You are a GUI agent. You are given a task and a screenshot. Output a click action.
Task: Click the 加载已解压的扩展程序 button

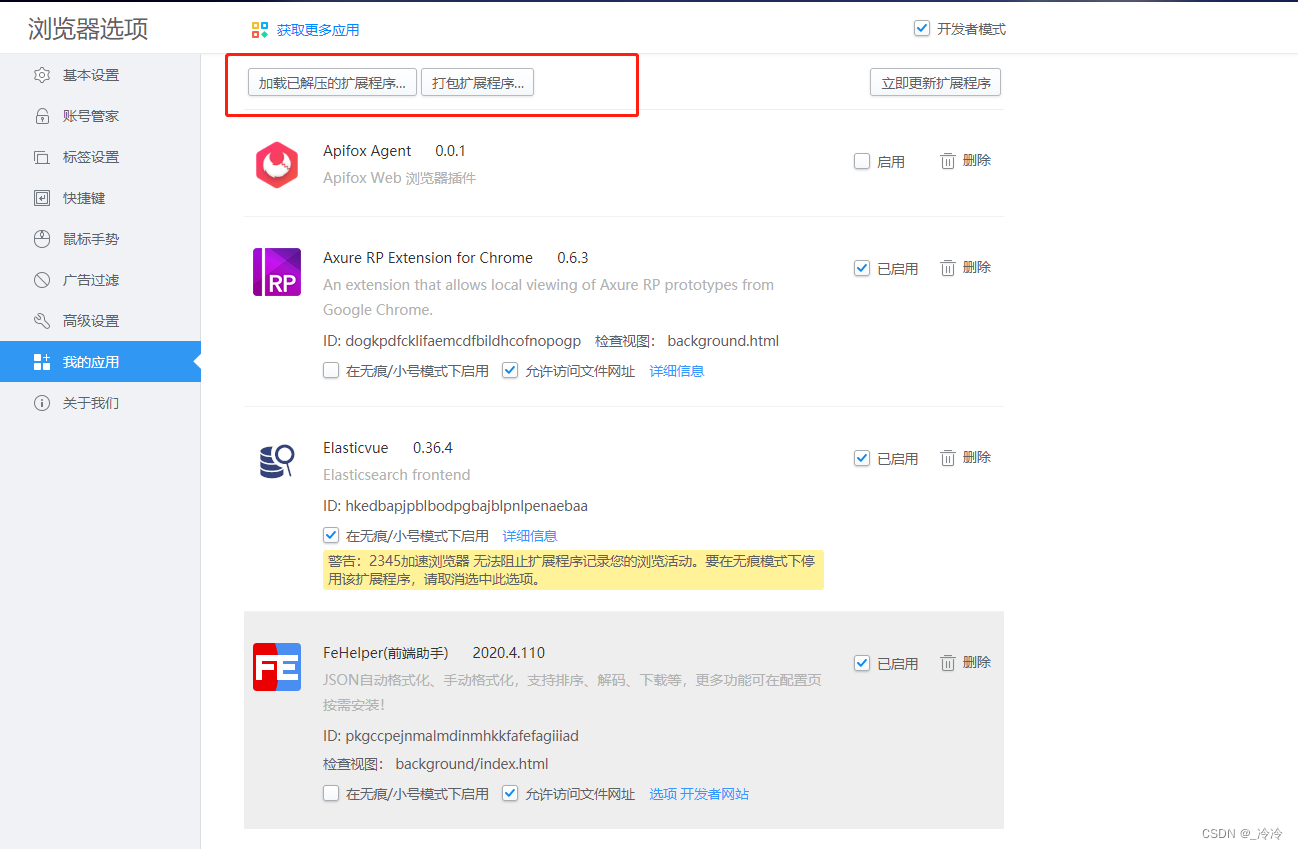click(x=332, y=82)
